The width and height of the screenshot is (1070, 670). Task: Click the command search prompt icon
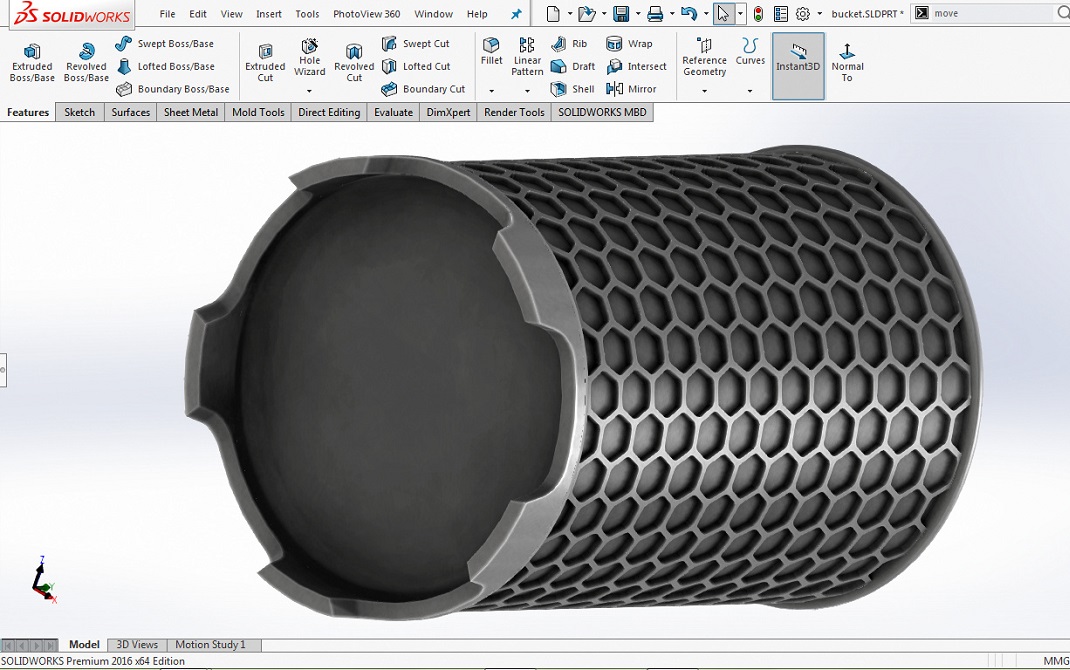coord(922,13)
